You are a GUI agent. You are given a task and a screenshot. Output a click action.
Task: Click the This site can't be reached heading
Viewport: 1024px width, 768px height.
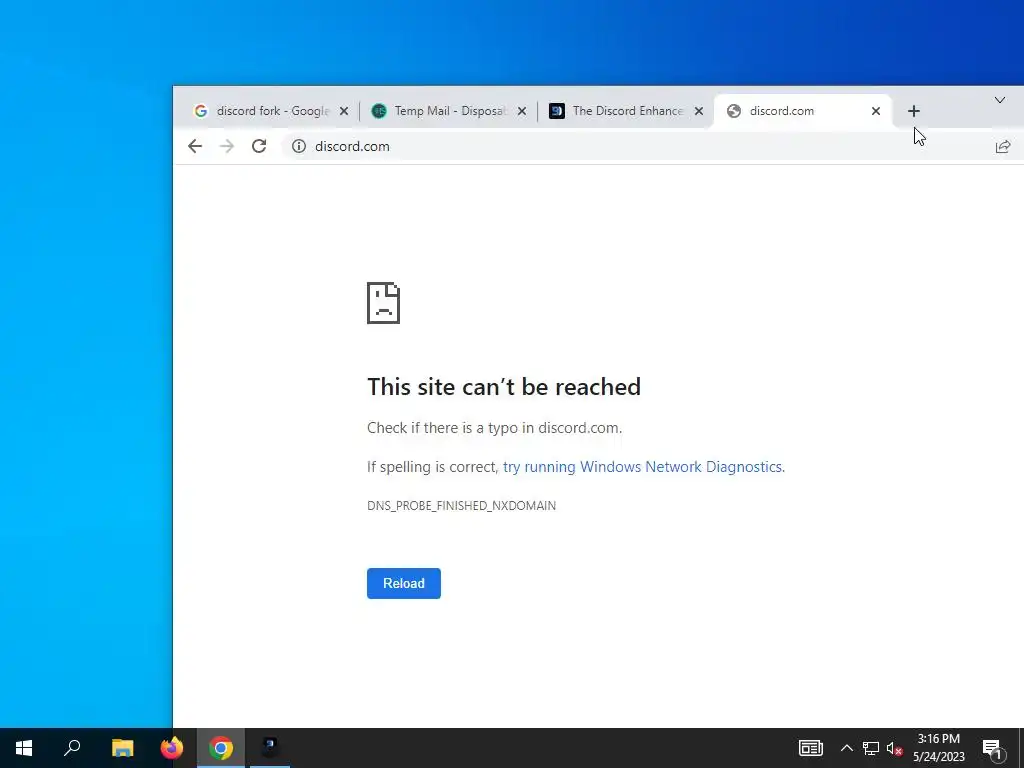504,387
